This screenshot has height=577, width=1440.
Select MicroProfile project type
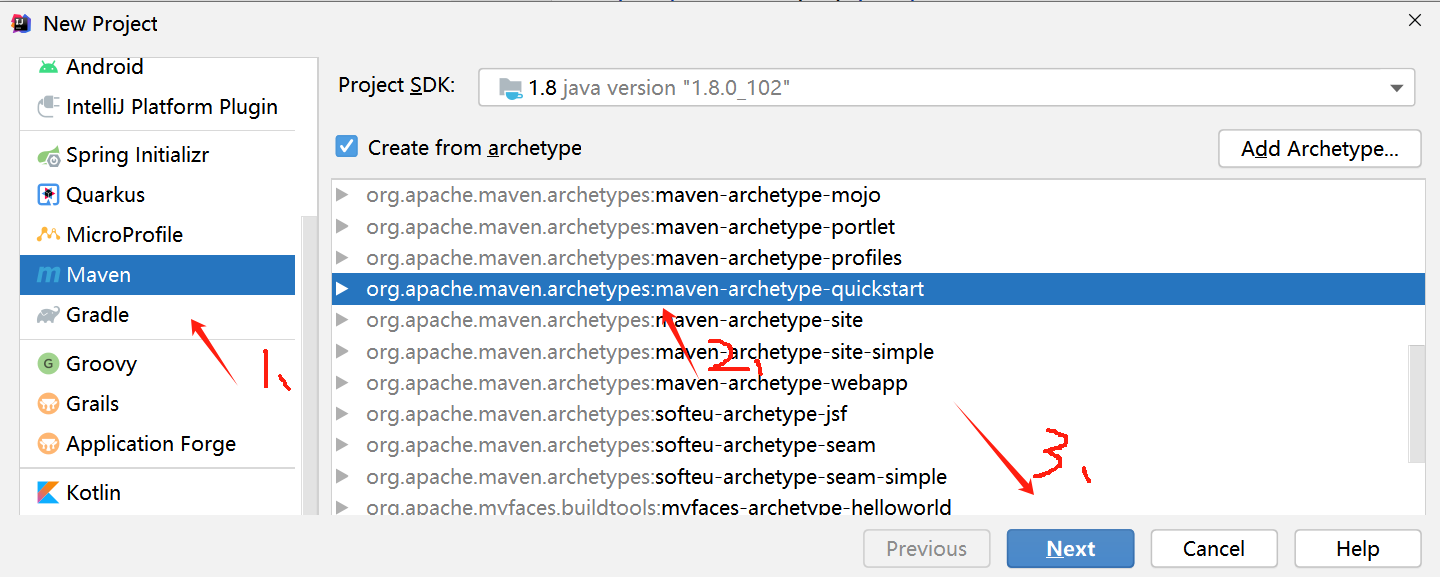click(157, 235)
